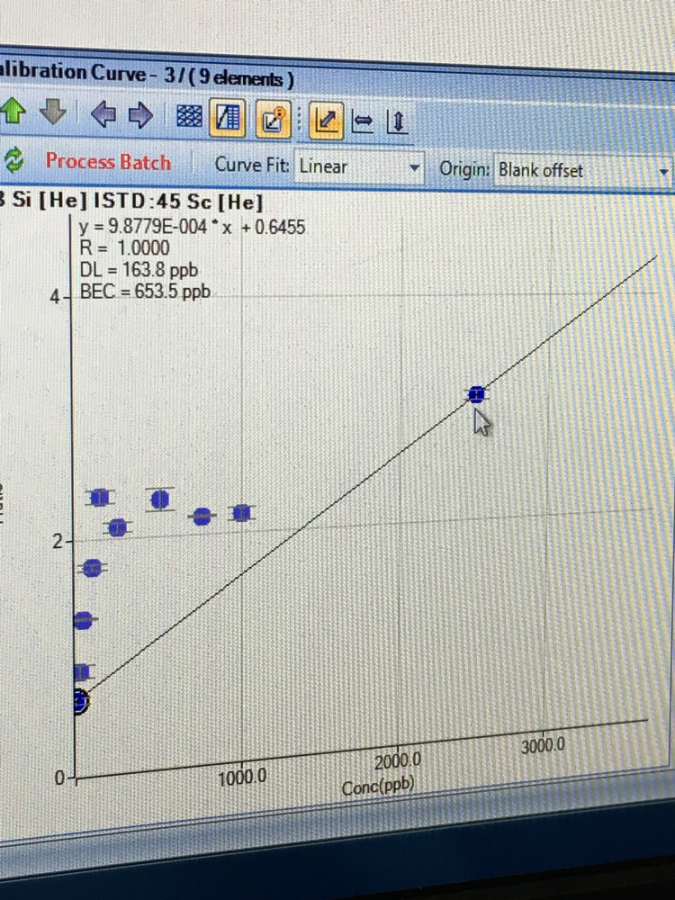
Task: Open the Origin dropdown showing Blank offset
Action: pyautogui.click(x=584, y=170)
